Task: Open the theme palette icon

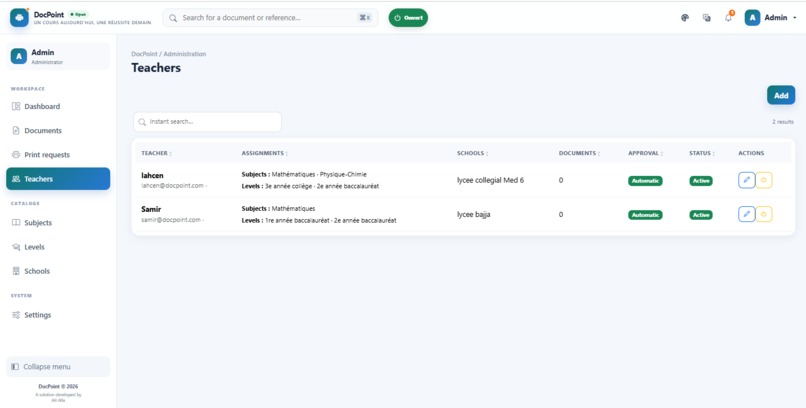Action: 685,17
